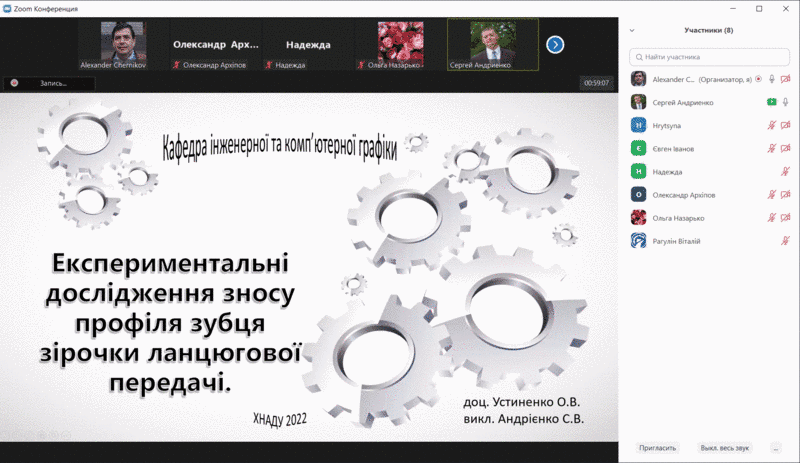Click crossed camera icon for Ольга Назарько

pos(786,217)
